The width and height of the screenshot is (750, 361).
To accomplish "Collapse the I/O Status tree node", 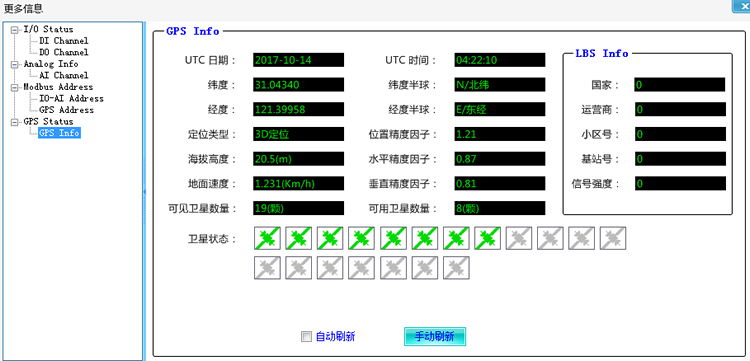I will [x=14, y=30].
